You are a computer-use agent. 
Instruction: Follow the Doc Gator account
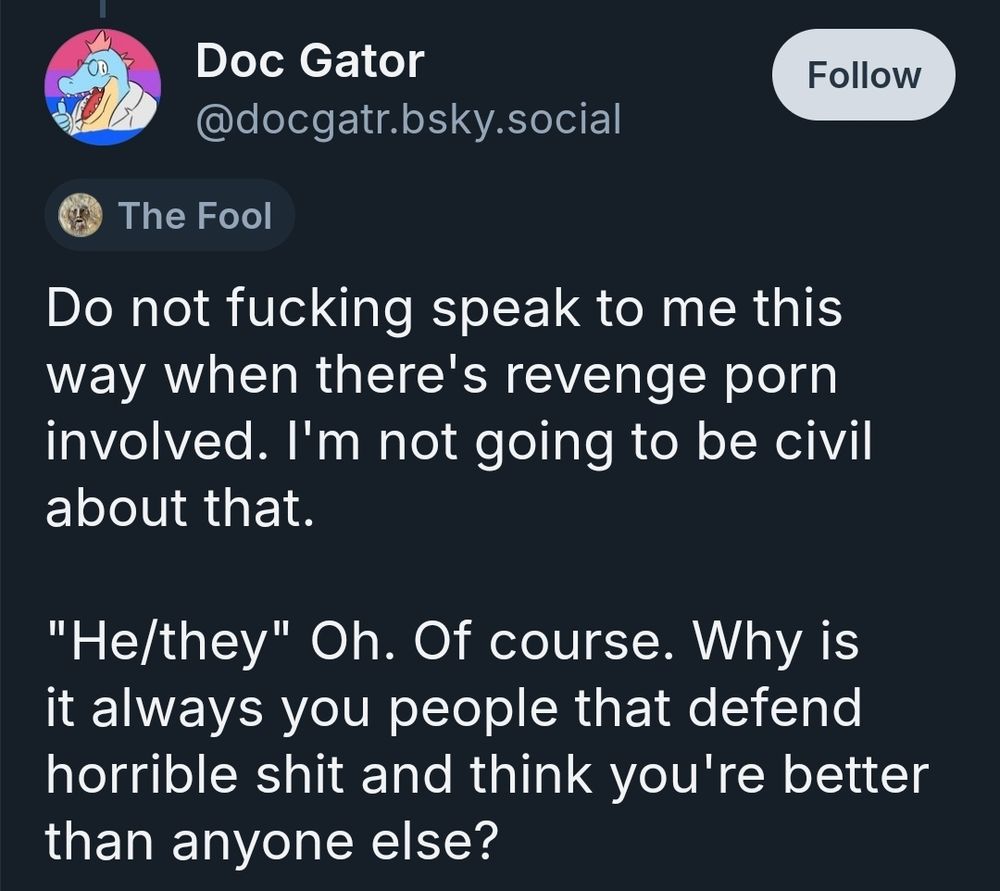click(x=863, y=75)
